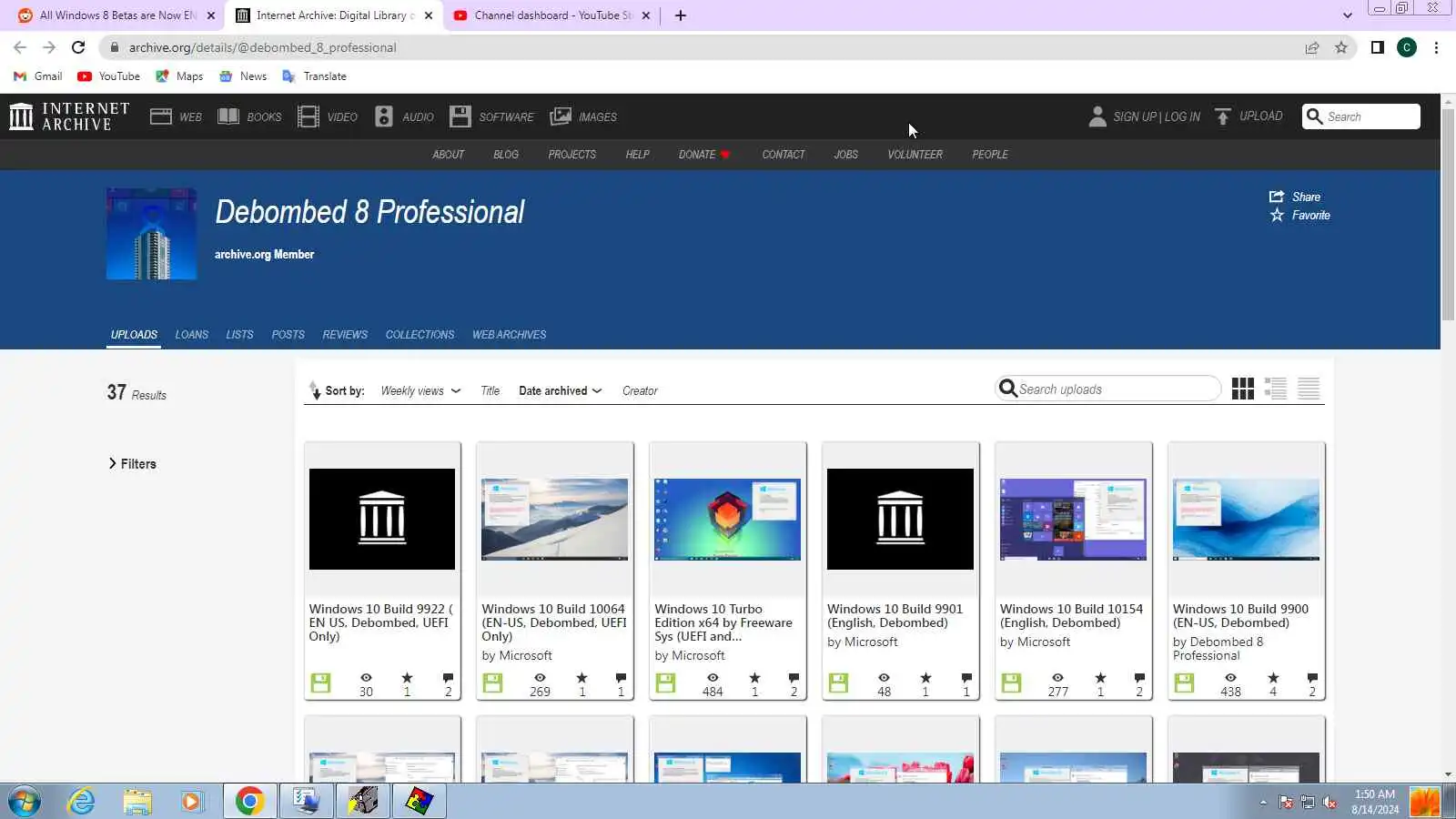
Task: Click the Favorite star on profile banner
Action: point(1277,216)
